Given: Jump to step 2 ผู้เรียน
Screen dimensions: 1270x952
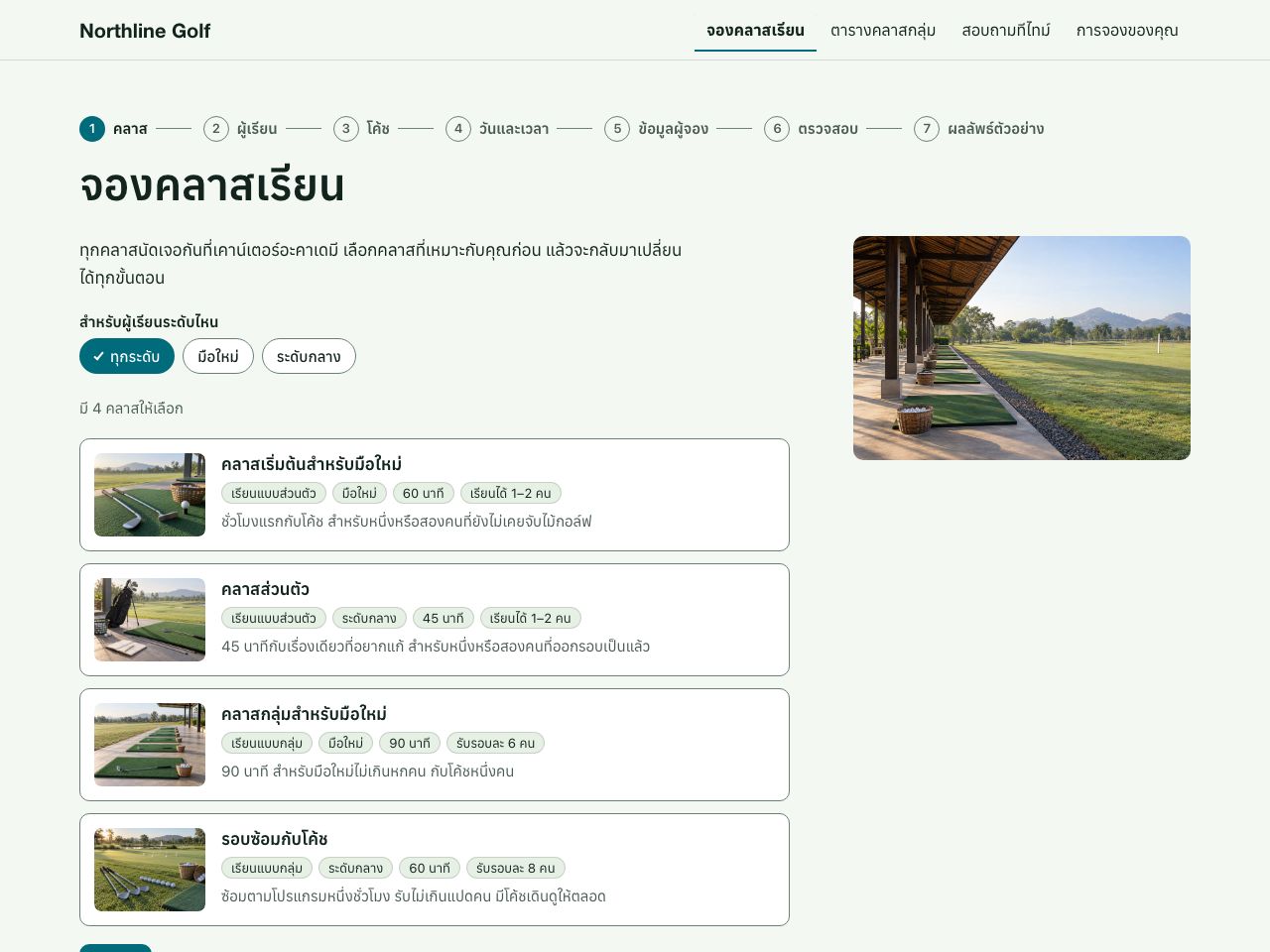Looking at the screenshot, I should pyautogui.click(x=241, y=129).
